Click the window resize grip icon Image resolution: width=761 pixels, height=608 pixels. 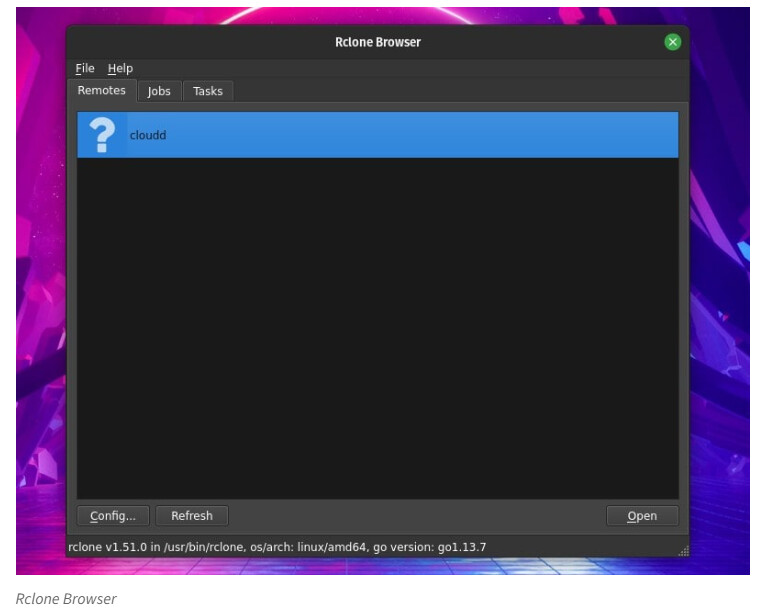tap(684, 551)
